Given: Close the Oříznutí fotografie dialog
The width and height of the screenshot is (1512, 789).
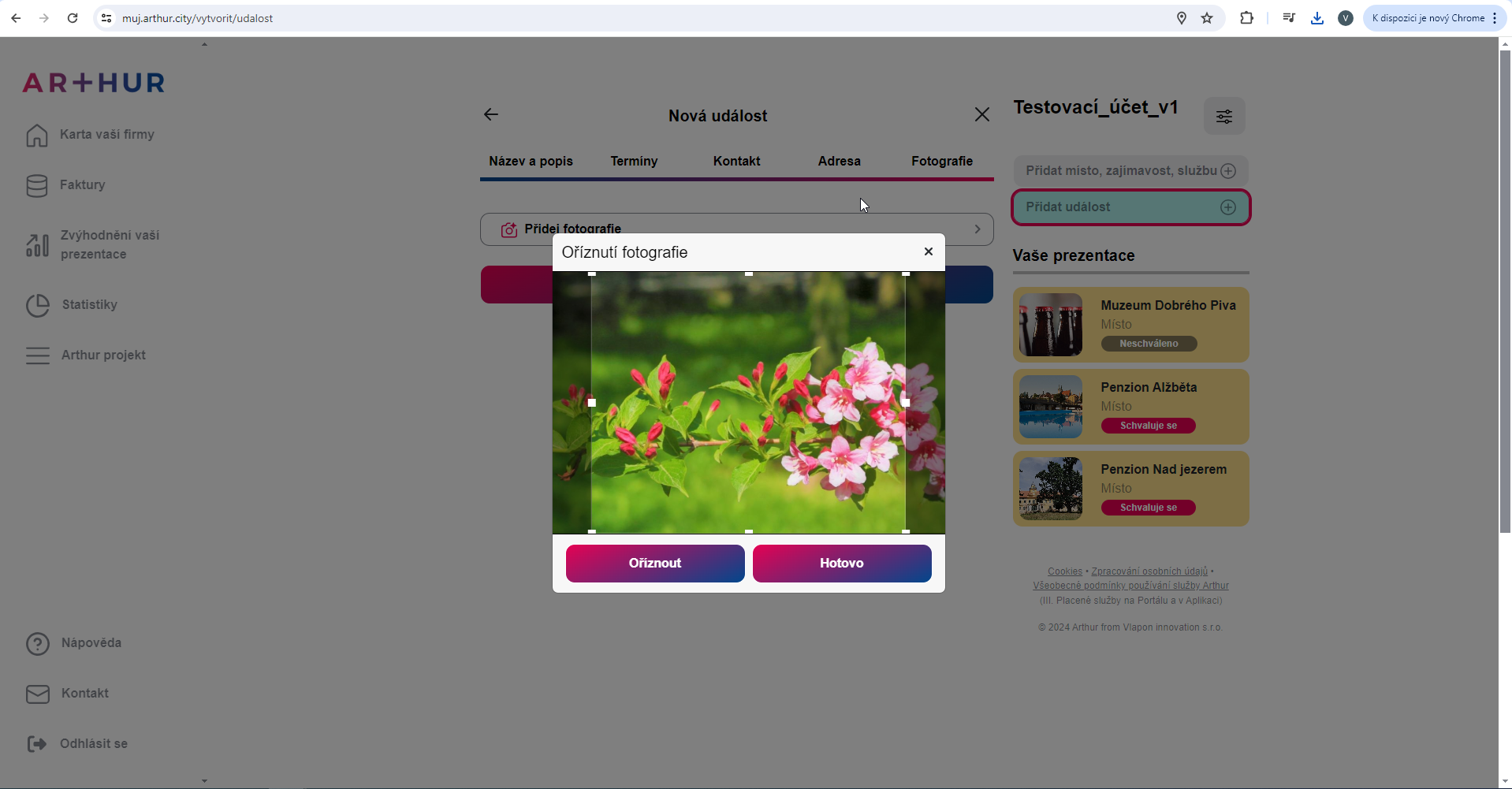Looking at the screenshot, I should click(x=928, y=251).
